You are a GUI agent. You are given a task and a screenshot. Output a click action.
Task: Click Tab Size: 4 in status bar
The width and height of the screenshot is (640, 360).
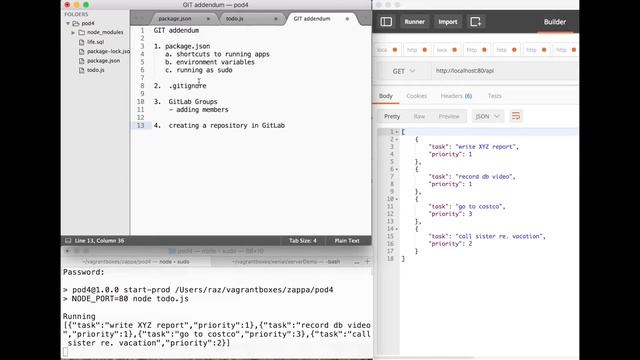click(303, 240)
